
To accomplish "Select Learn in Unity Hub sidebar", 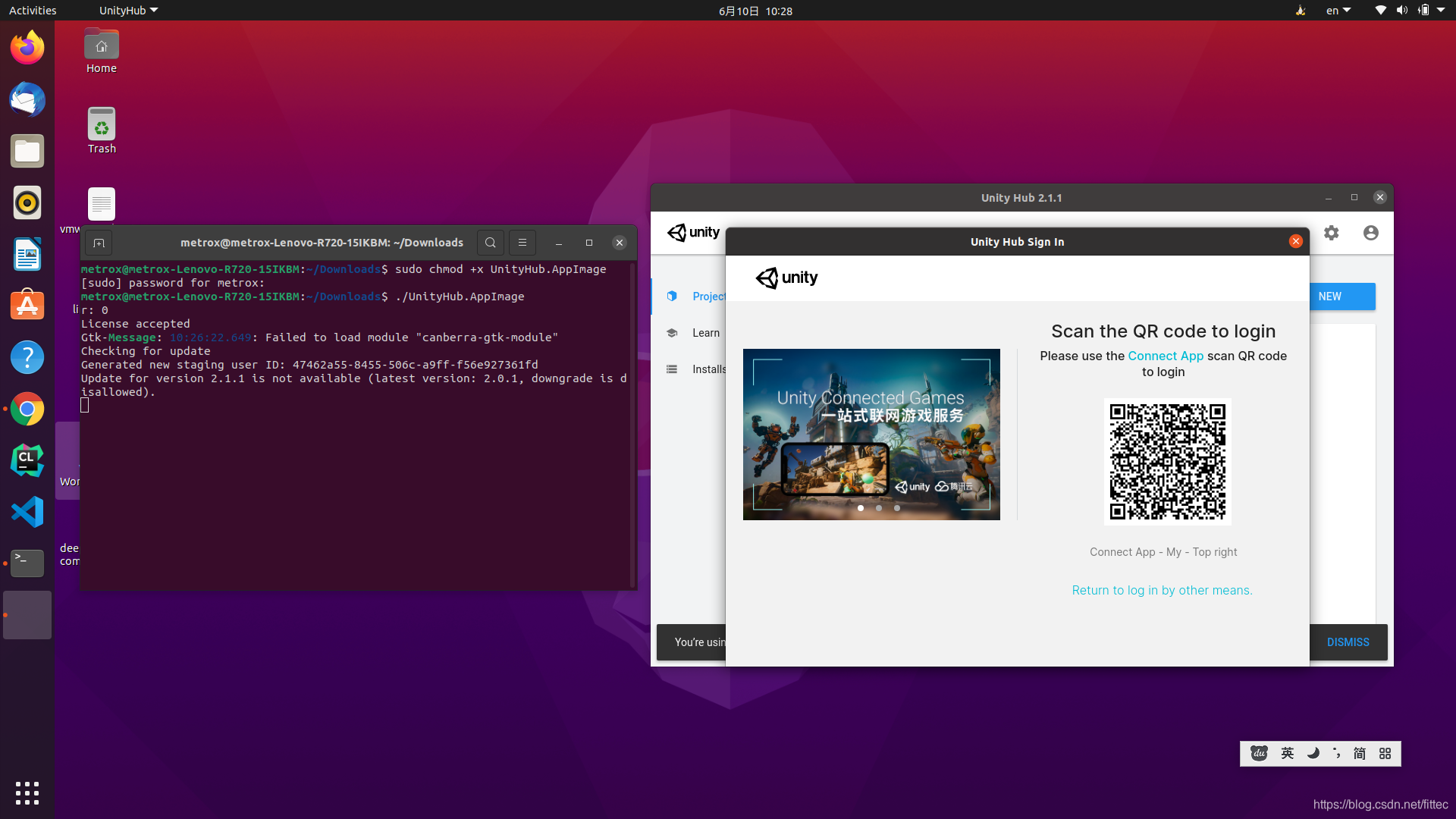I will click(689, 333).
